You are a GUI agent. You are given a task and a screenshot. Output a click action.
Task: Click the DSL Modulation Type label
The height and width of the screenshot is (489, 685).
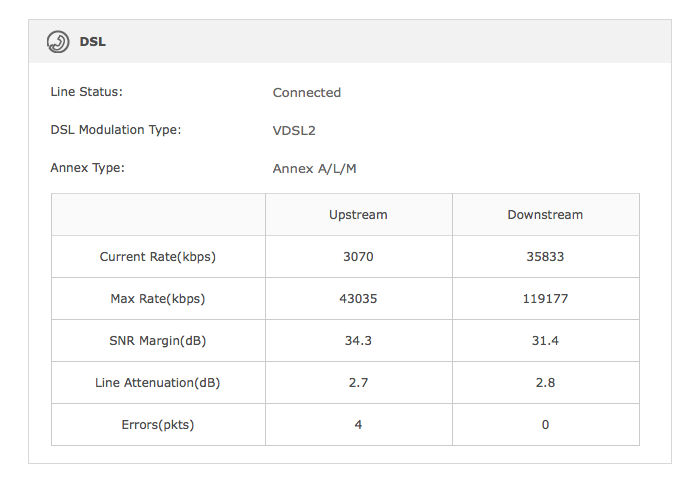pos(116,130)
